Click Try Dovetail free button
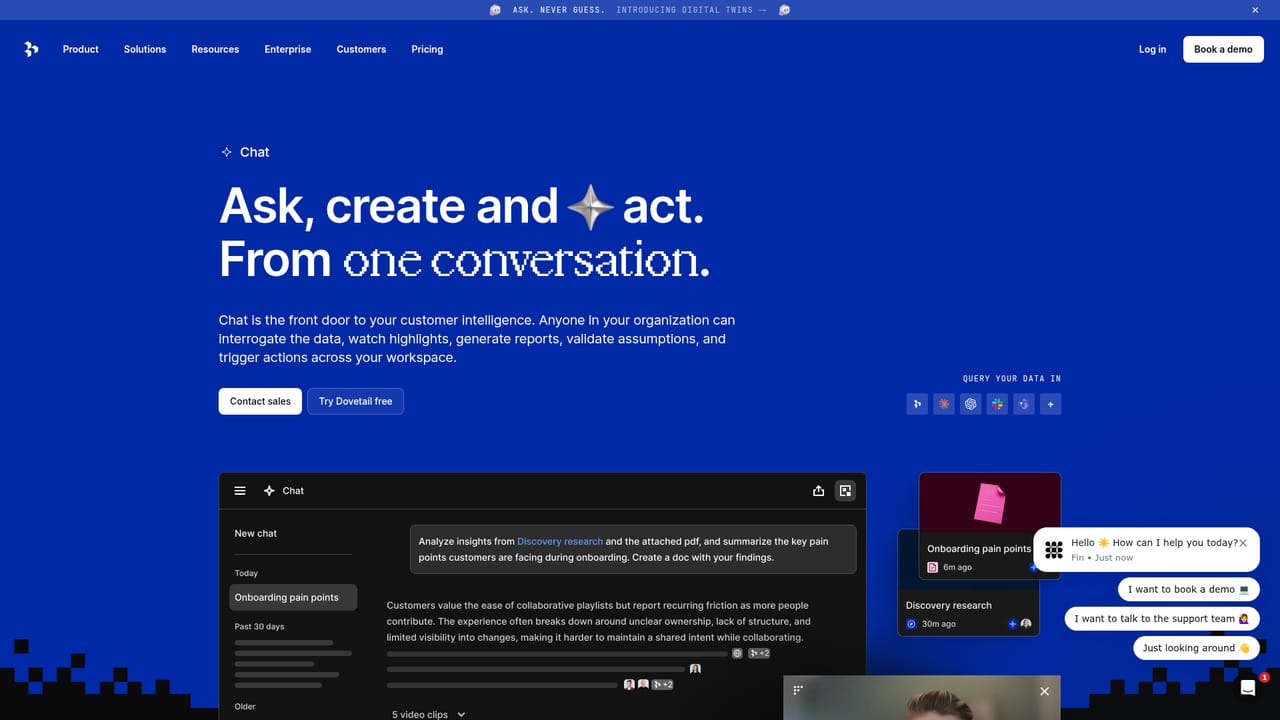Screen dimensions: 1280x720 (x=355, y=401)
